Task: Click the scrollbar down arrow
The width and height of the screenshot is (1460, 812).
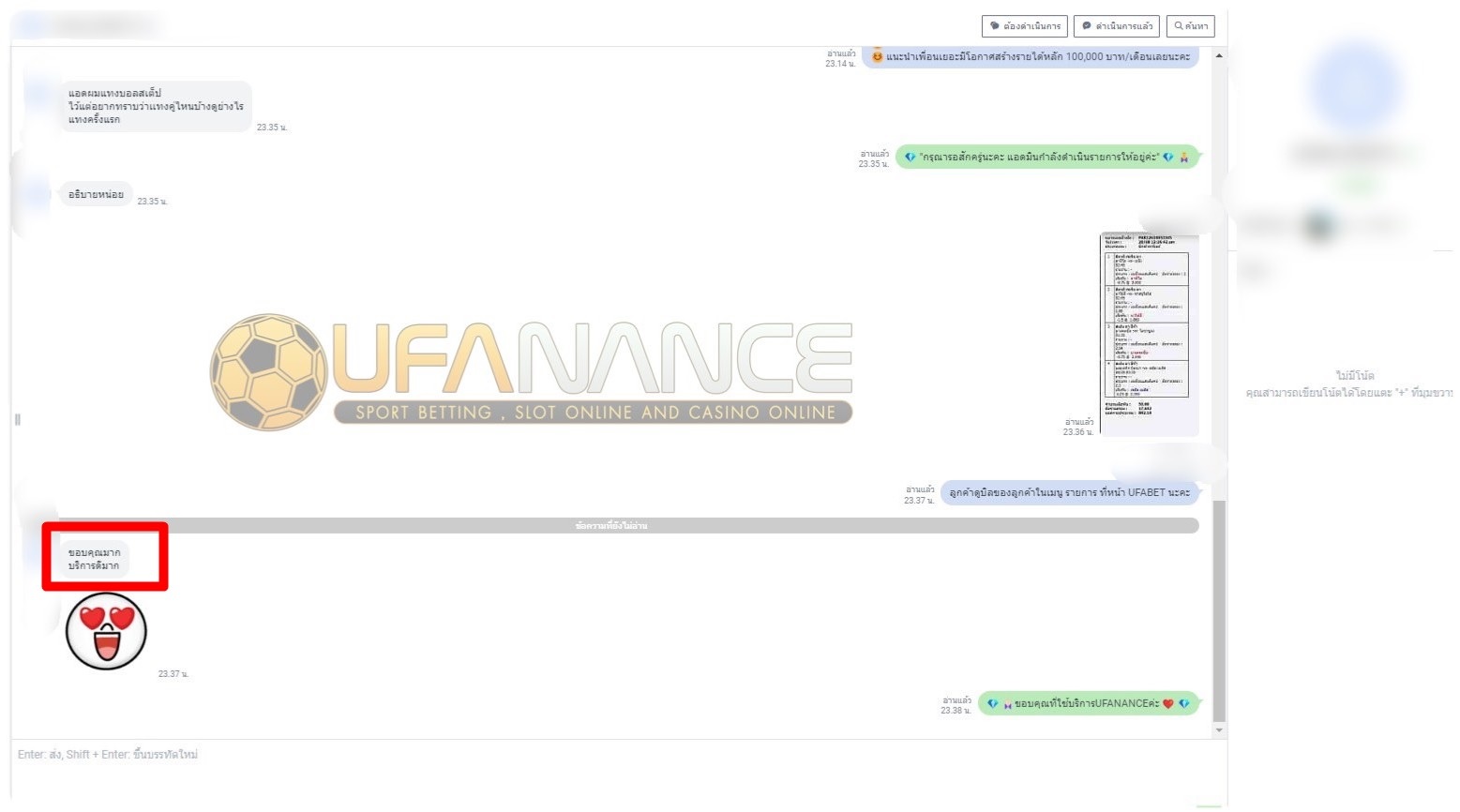Action: pos(1218,729)
